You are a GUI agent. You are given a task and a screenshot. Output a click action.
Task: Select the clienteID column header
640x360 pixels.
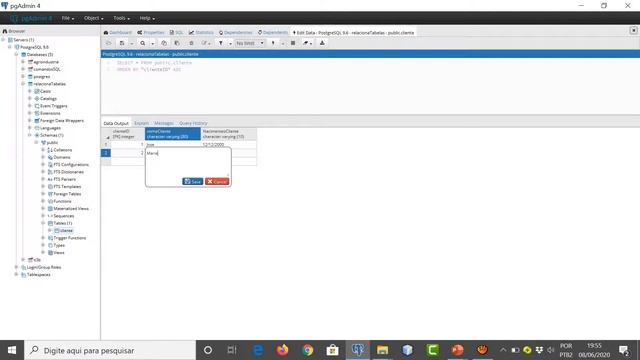pyautogui.click(x=127, y=134)
